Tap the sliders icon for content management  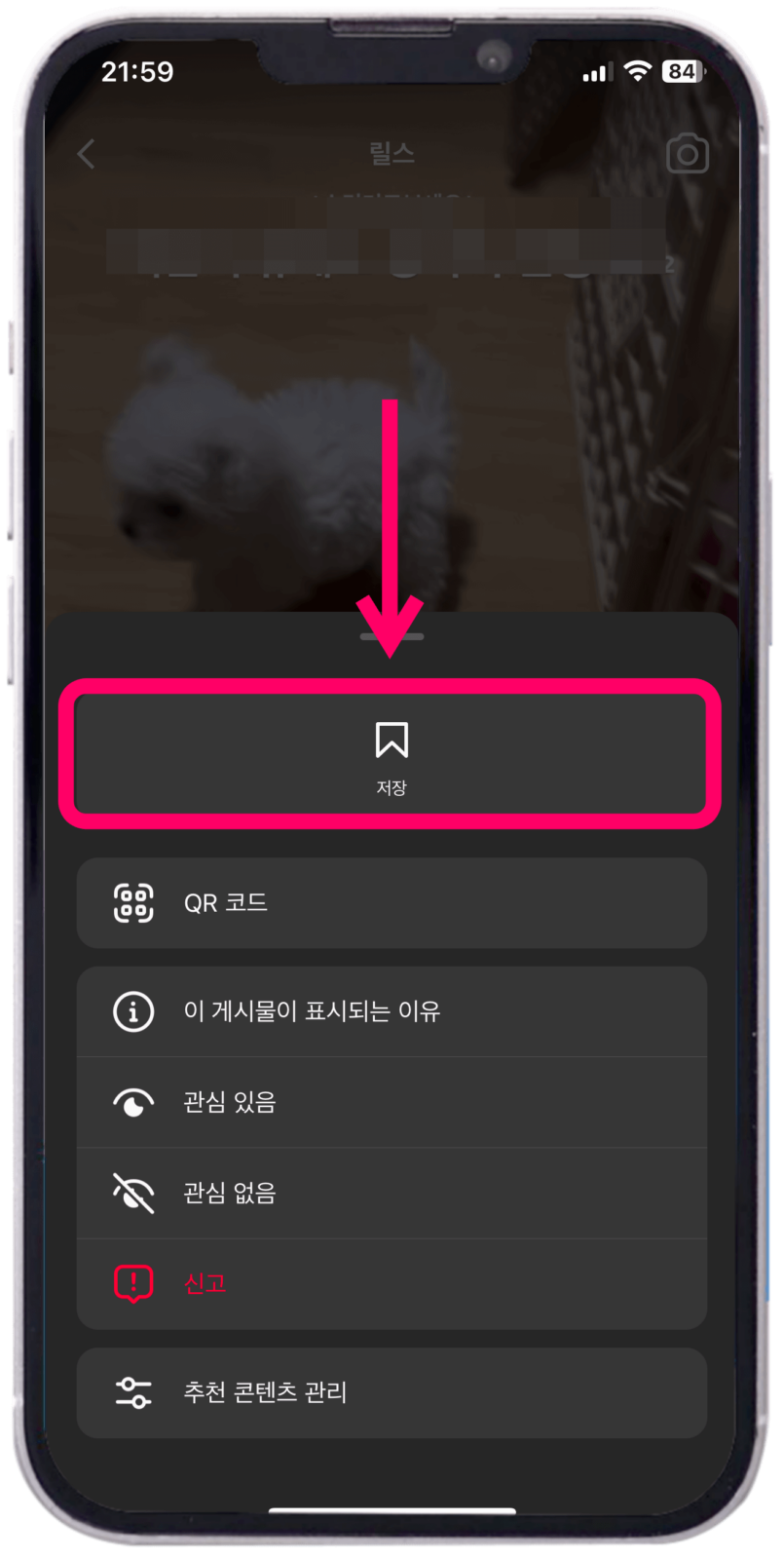(x=133, y=1392)
